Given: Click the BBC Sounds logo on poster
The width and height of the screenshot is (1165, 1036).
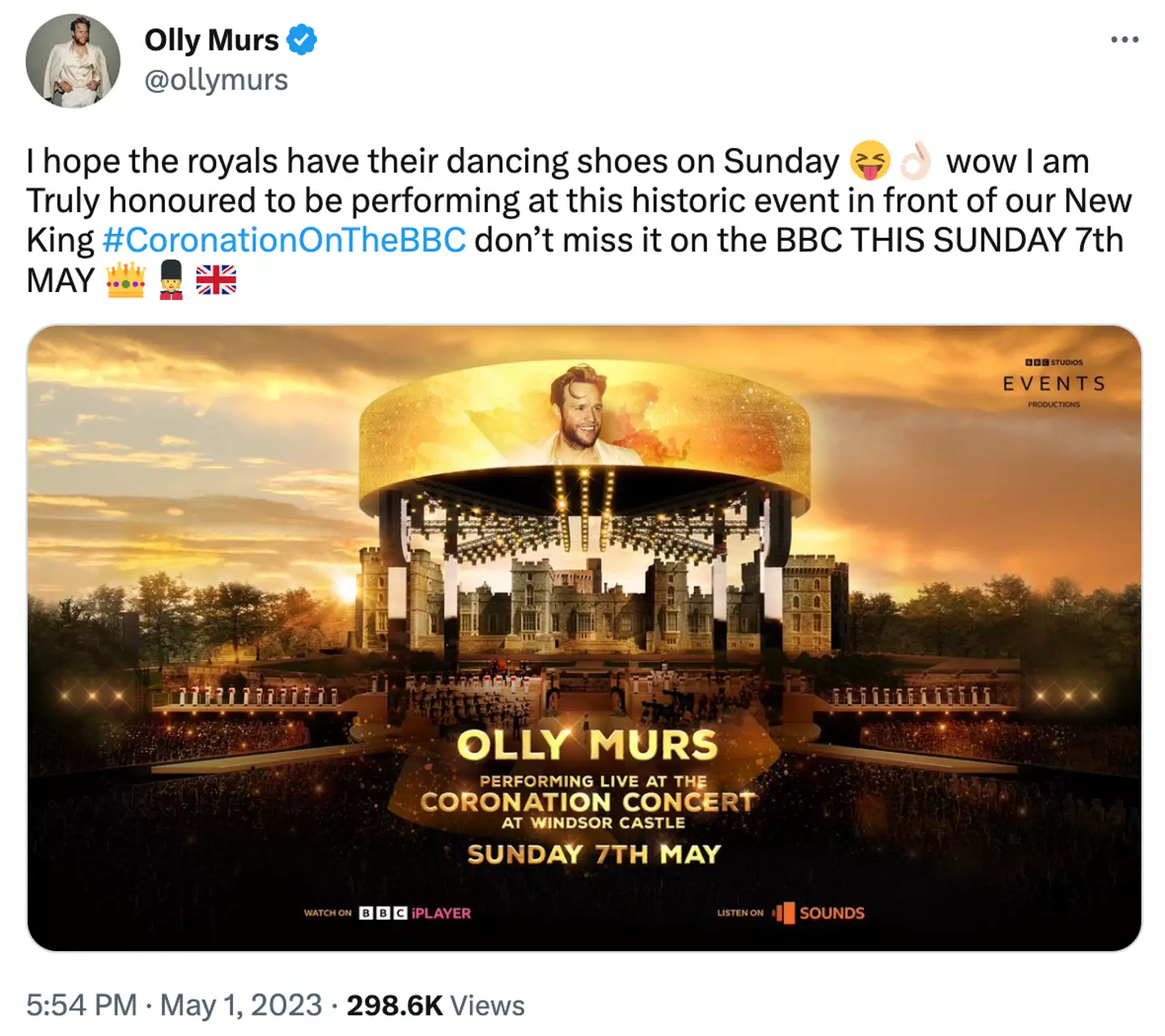Looking at the screenshot, I should click(819, 913).
